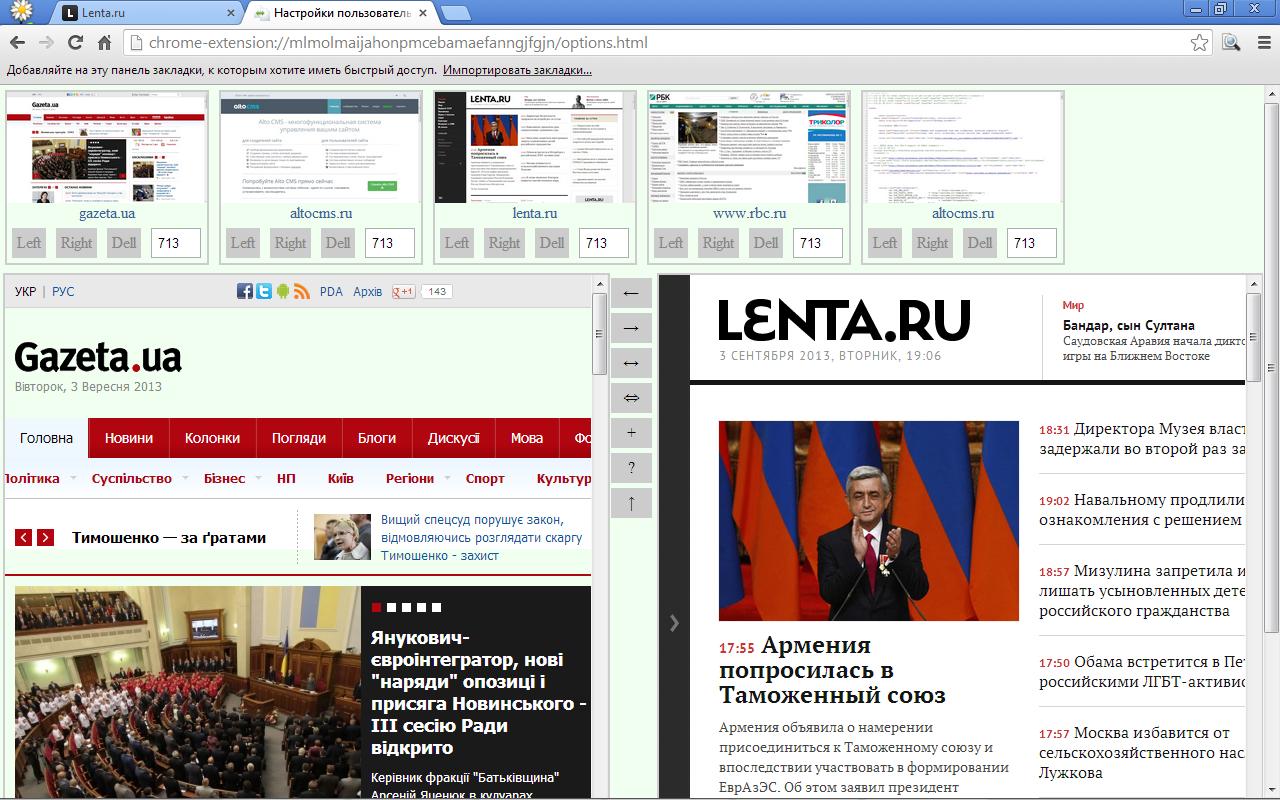Click the page search icon beside the star

click(1231, 43)
